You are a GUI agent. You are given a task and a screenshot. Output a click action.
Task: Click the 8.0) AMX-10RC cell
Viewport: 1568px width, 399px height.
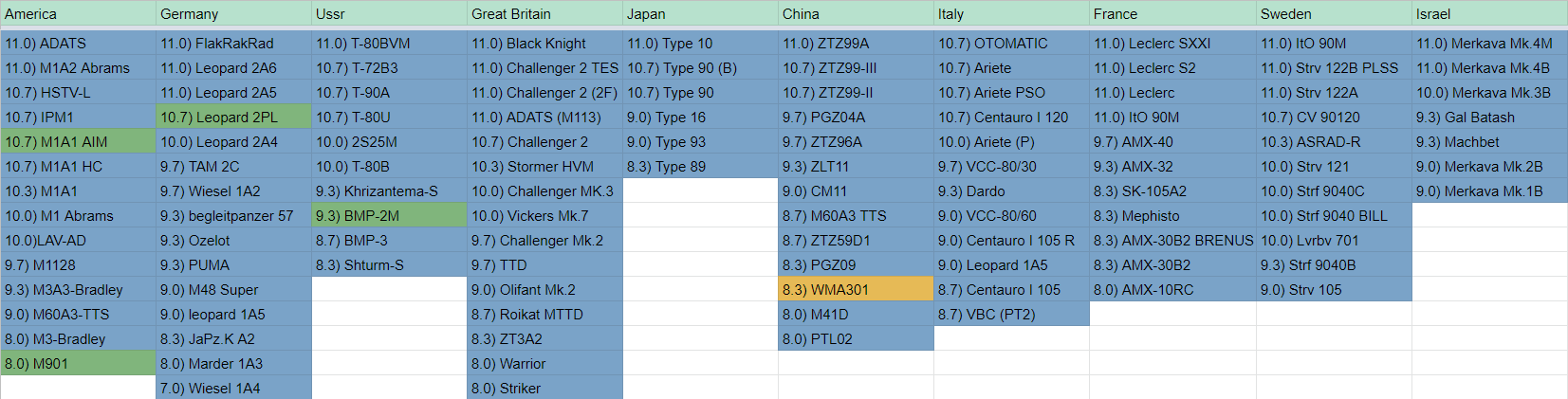[1172, 290]
